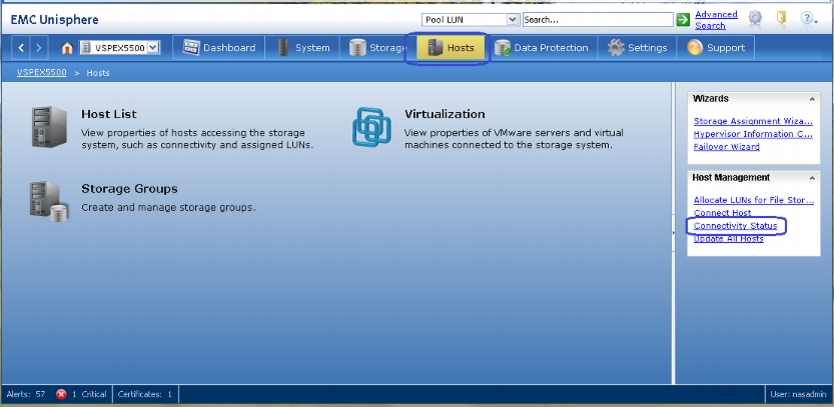Open the VSPEX5500 system selector dropdown

[x=120, y=48]
